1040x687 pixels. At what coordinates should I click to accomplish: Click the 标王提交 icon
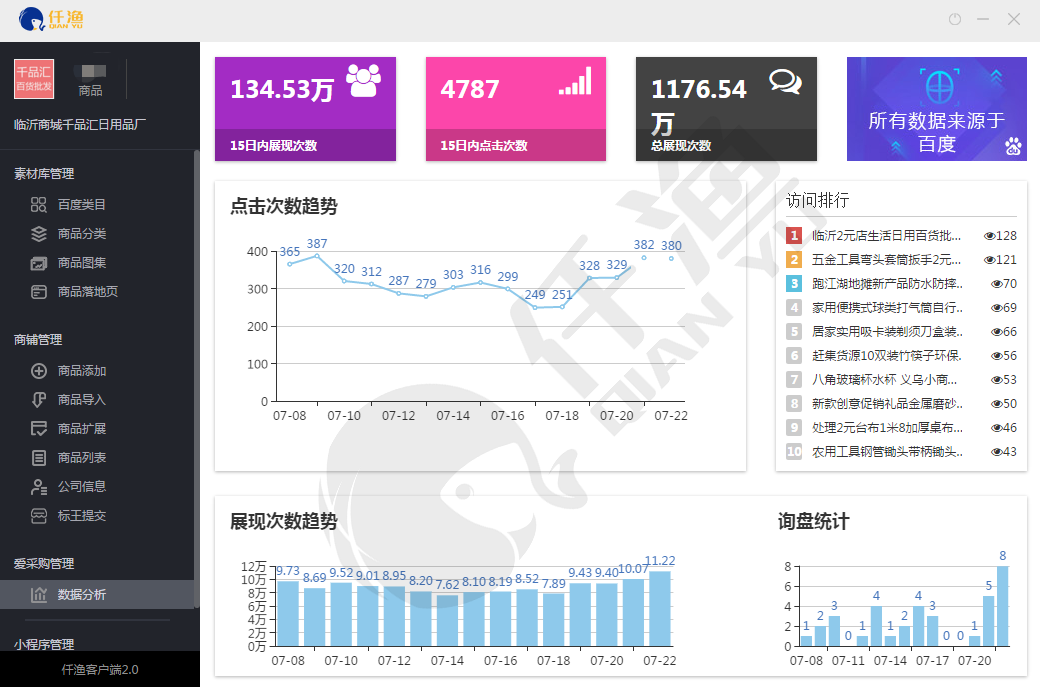point(38,515)
